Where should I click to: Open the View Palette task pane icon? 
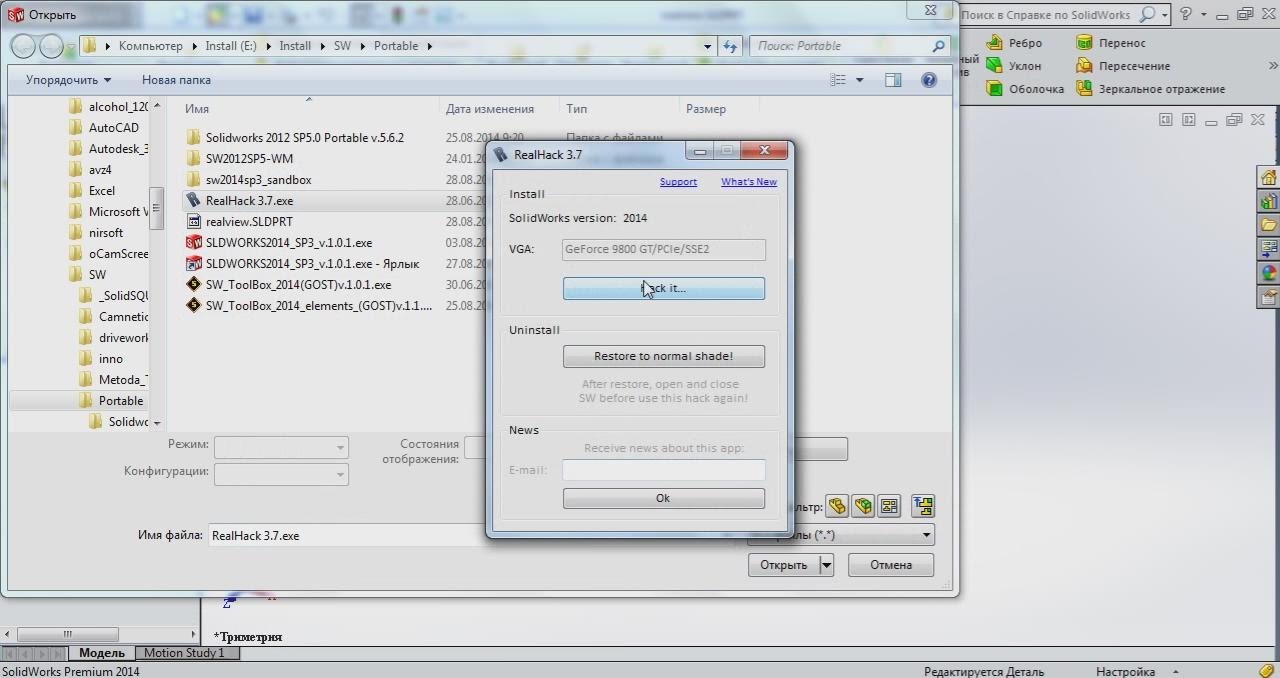point(1269,248)
